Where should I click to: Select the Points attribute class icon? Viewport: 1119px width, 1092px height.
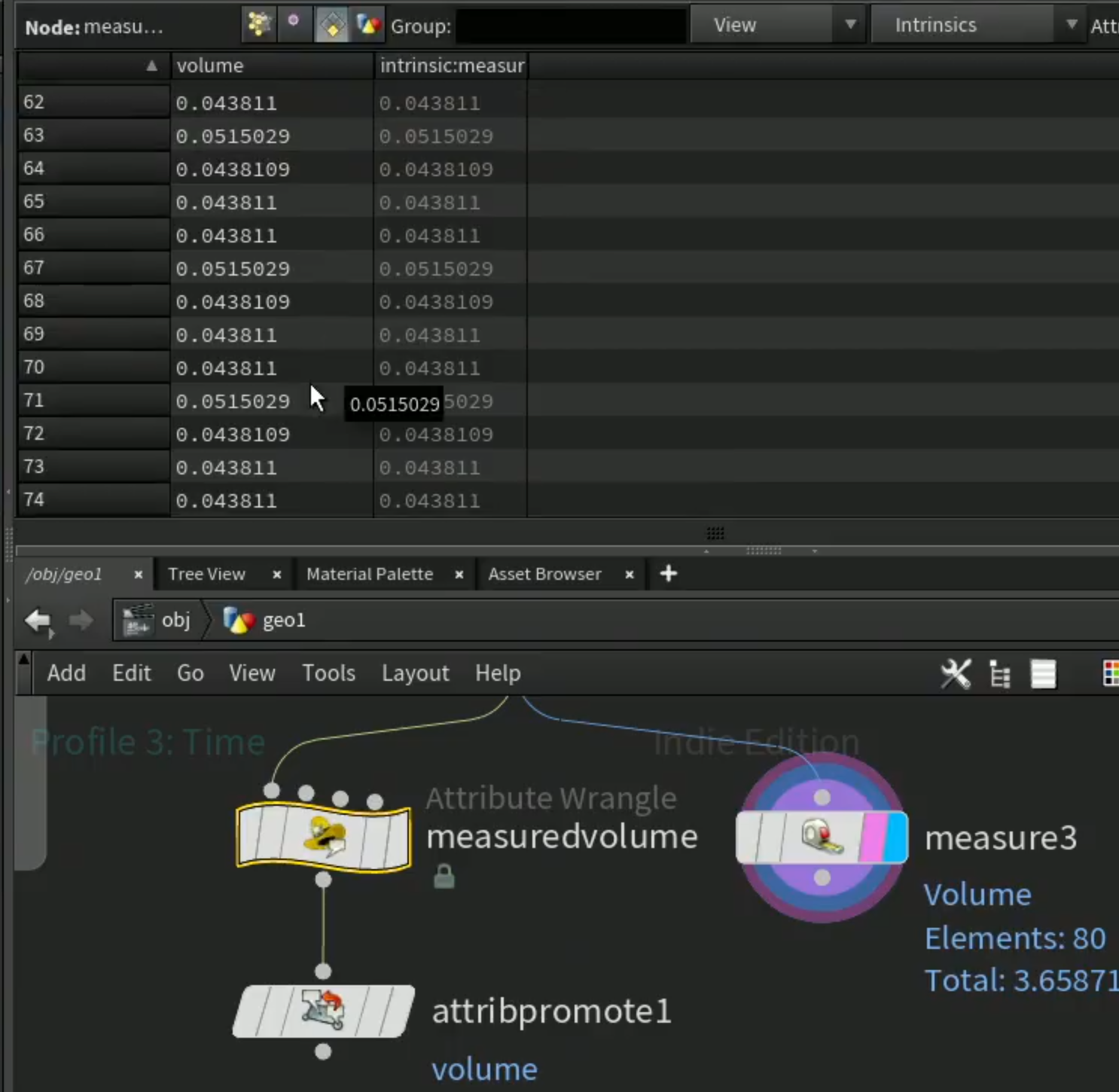click(x=258, y=25)
